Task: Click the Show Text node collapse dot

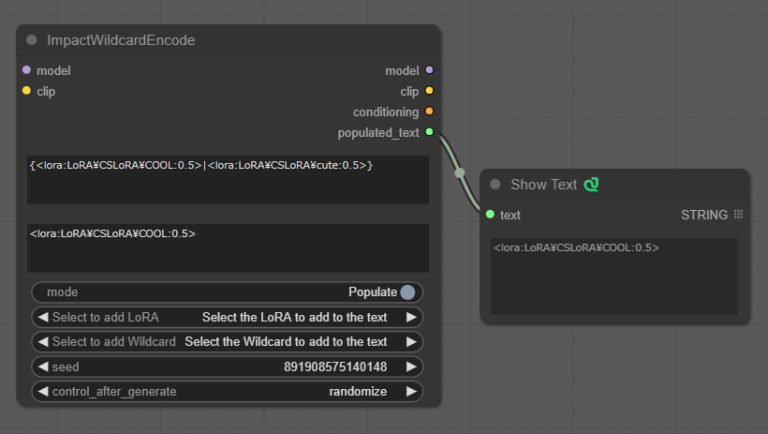Action: [495, 184]
